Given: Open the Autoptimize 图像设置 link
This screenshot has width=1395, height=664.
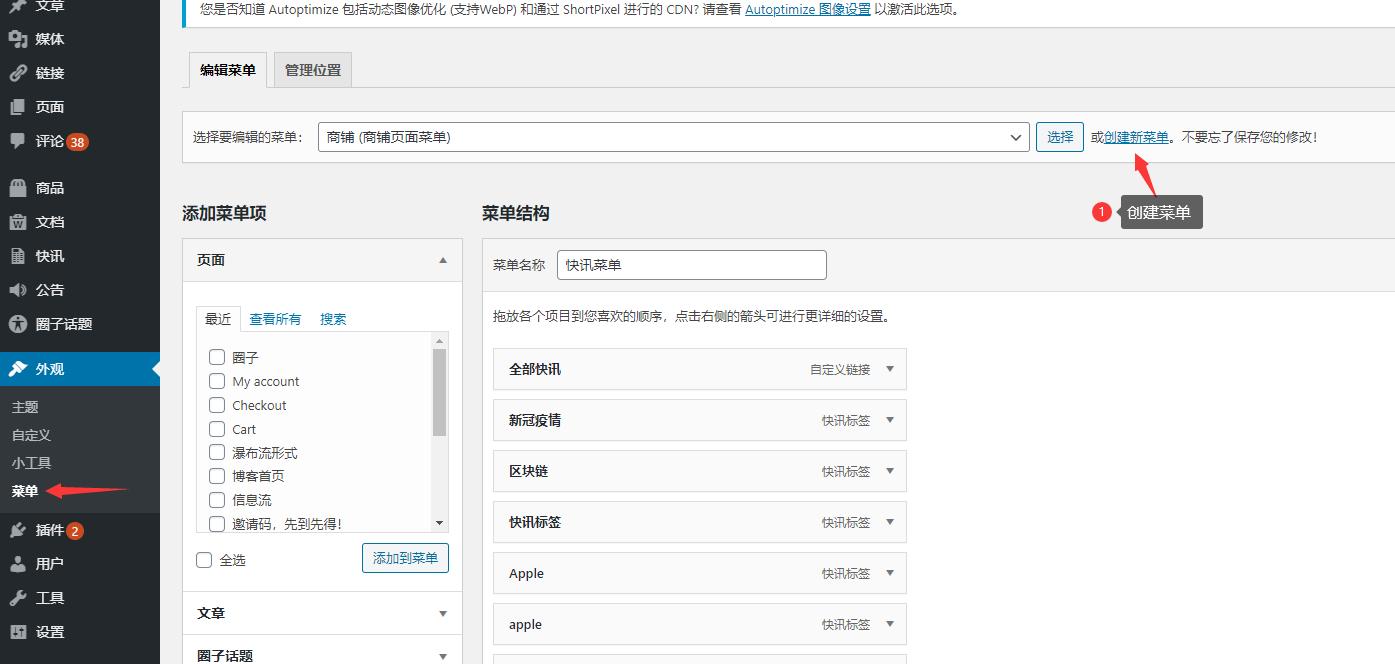Looking at the screenshot, I should point(808,10).
